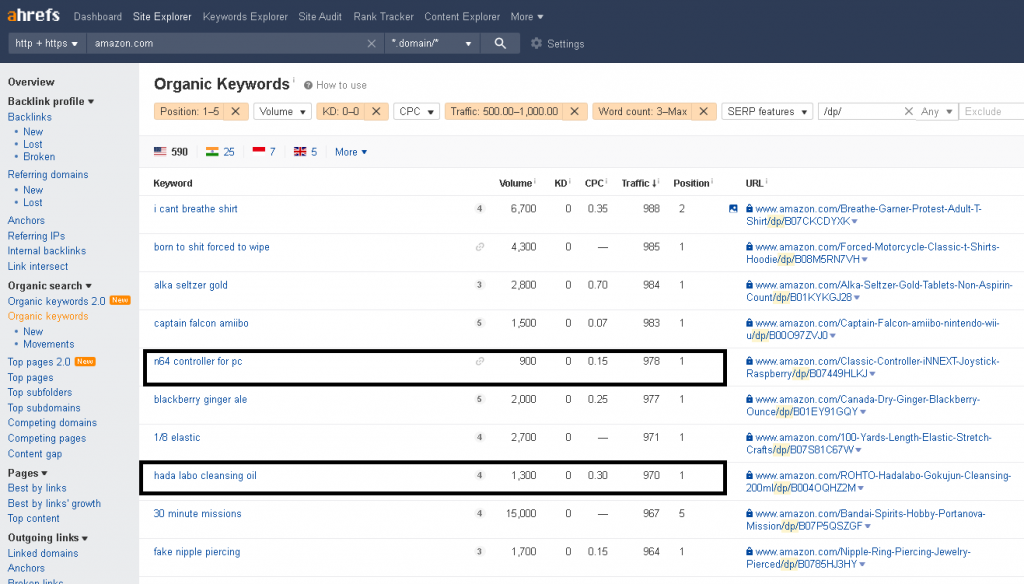Viewport: 1024px width, 584px height.
Task: Open keyword n64 controller for pc
Action: [198, 361]
